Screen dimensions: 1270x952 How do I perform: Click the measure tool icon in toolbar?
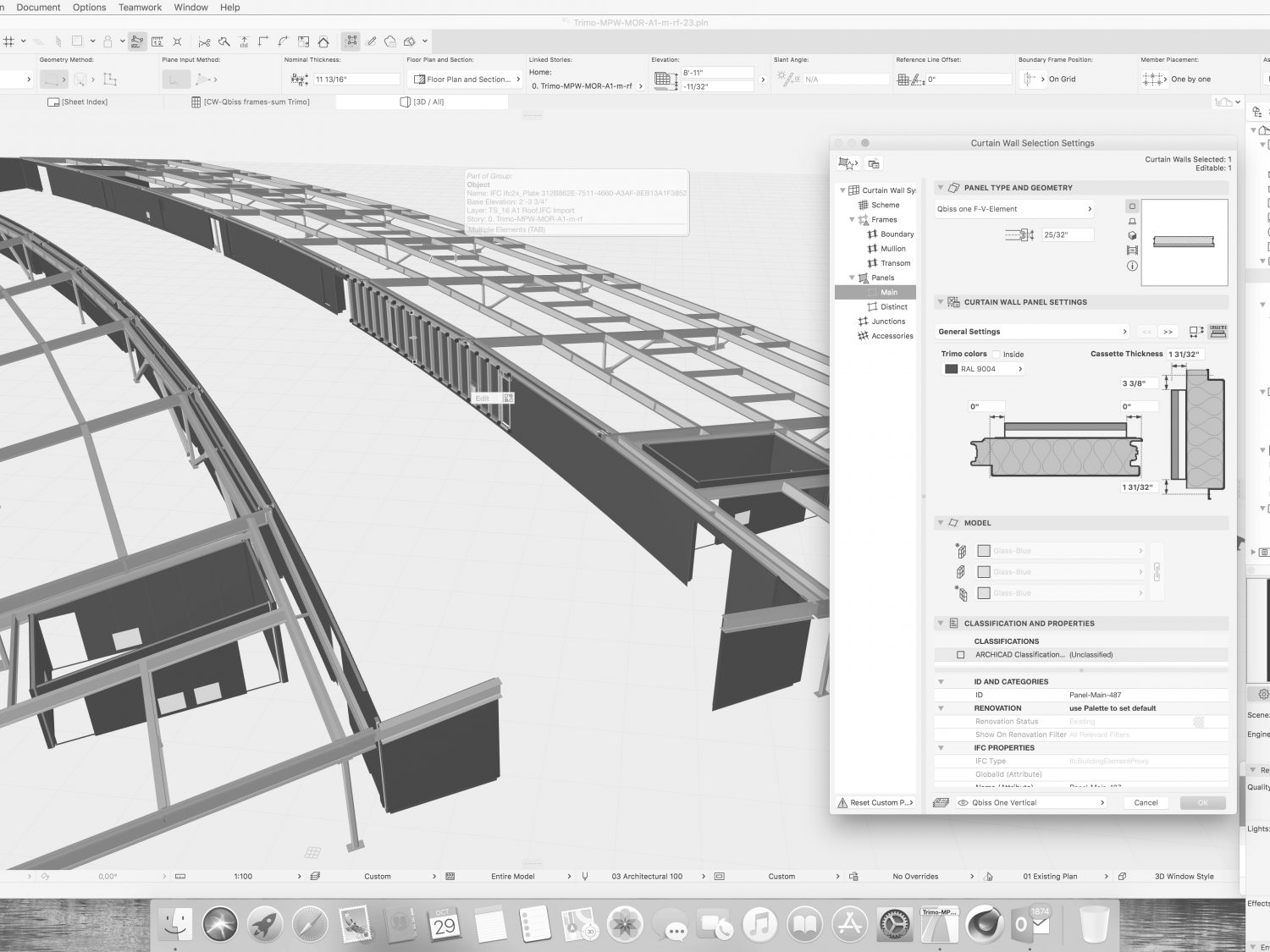pyautogui.click(x=157, y=41)
